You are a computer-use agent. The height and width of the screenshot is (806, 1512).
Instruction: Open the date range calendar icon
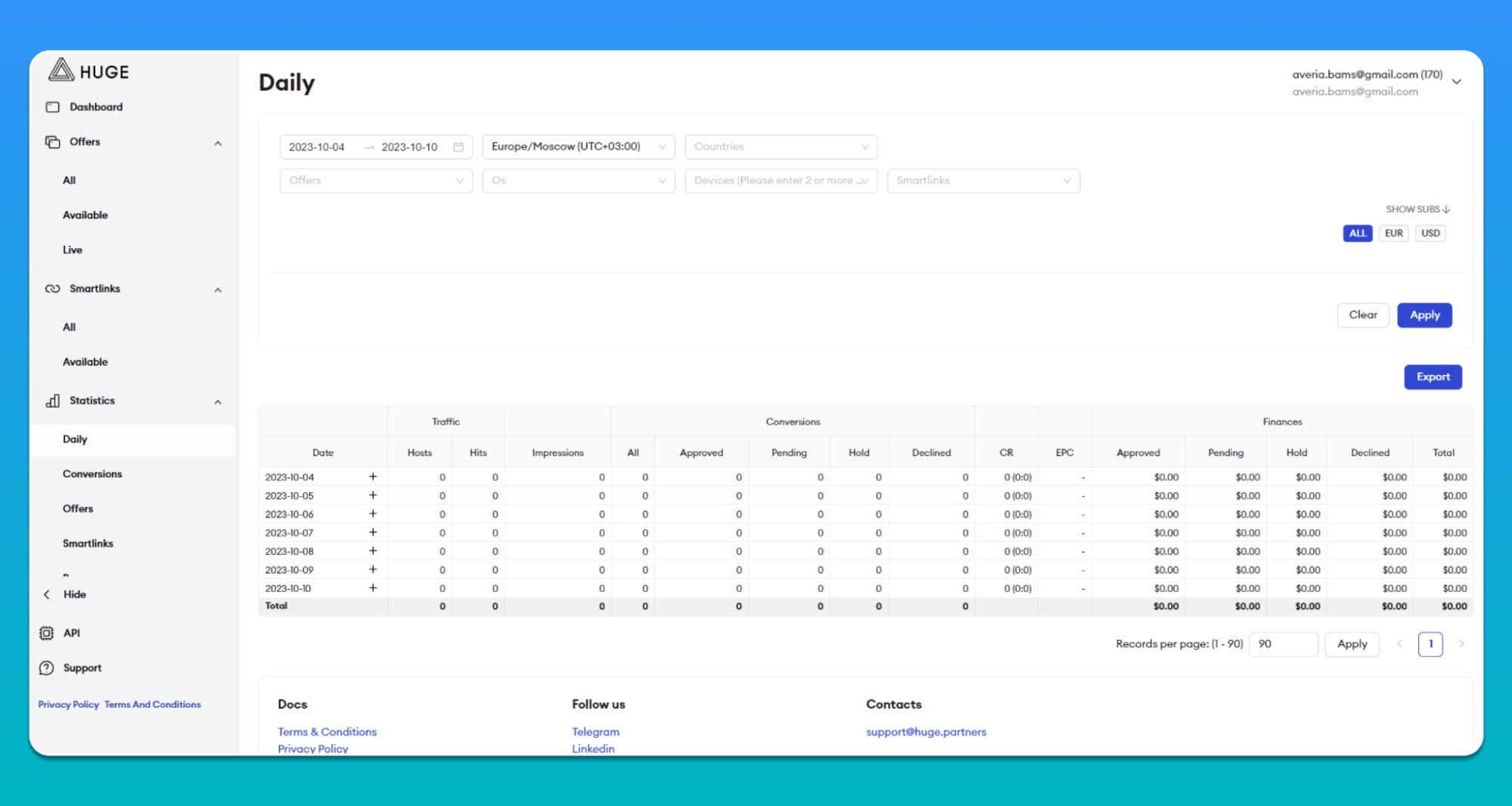pos(458,147)
